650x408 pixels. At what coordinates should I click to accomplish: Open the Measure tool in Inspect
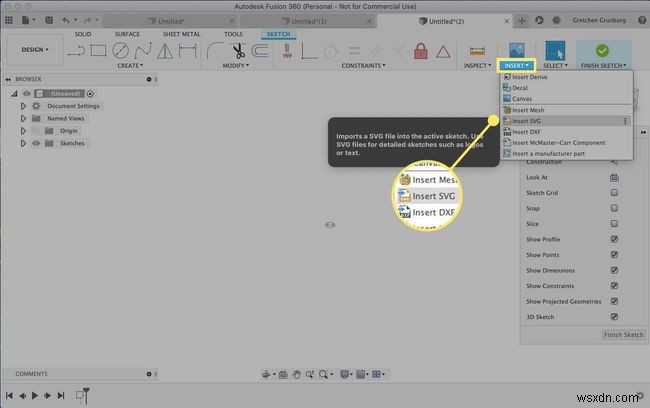click(477, 51)
